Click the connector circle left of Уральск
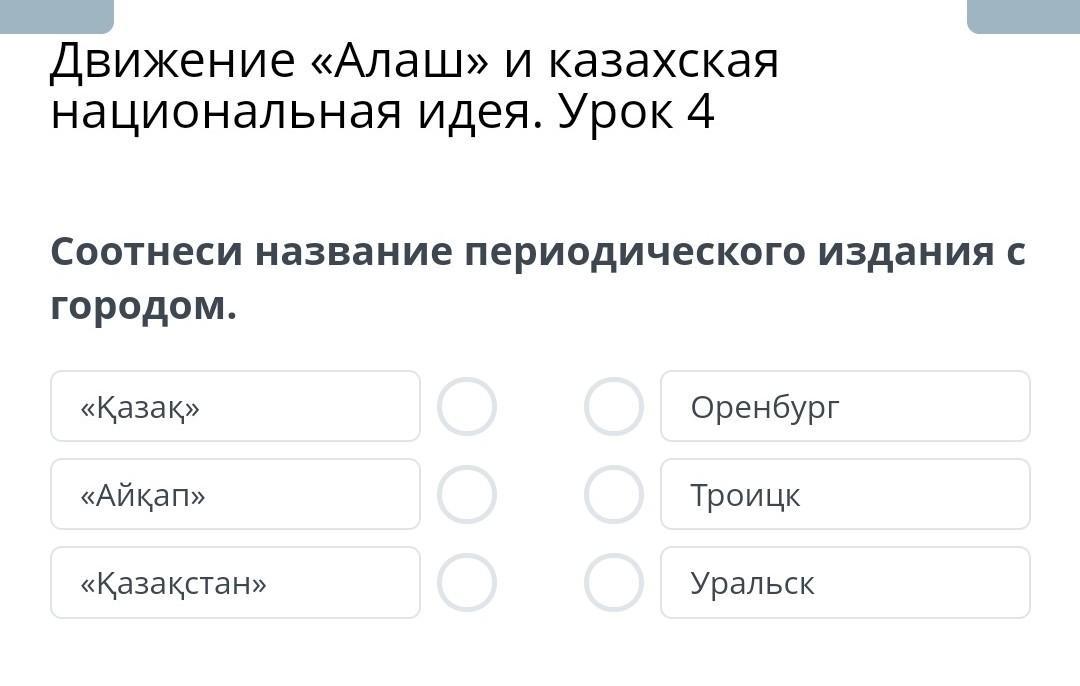Image resolution: width=1080 pixels, height=686 pixels. (613, 583)
